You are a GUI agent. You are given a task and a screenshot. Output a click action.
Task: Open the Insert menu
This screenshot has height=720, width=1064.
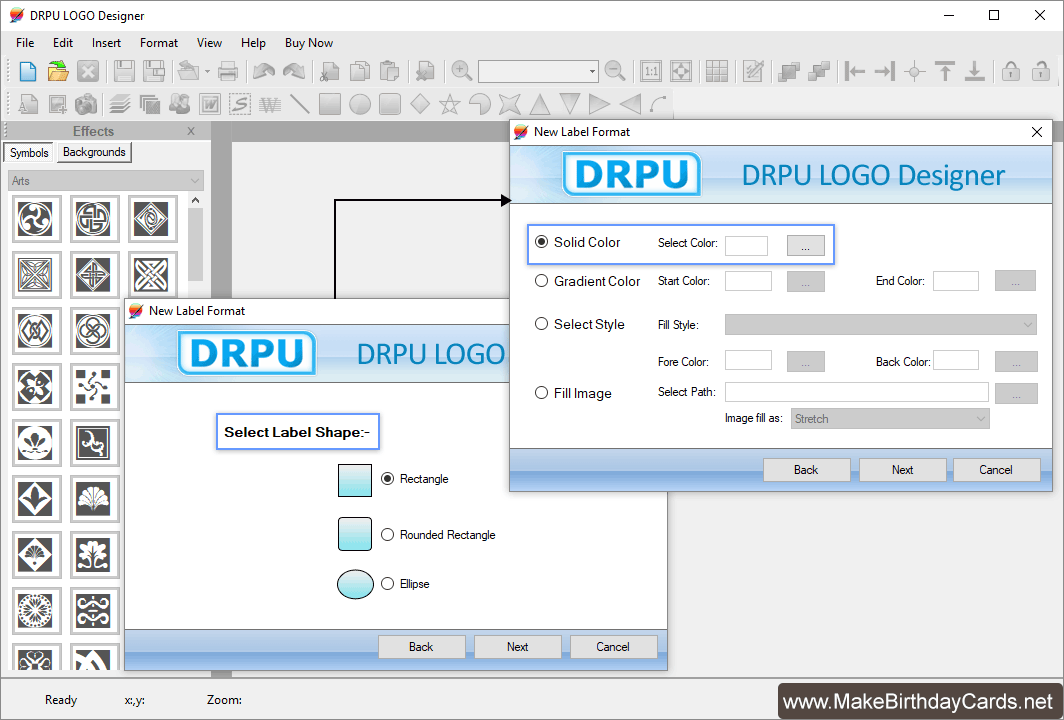pyautogui.click(x=107, y=43)
